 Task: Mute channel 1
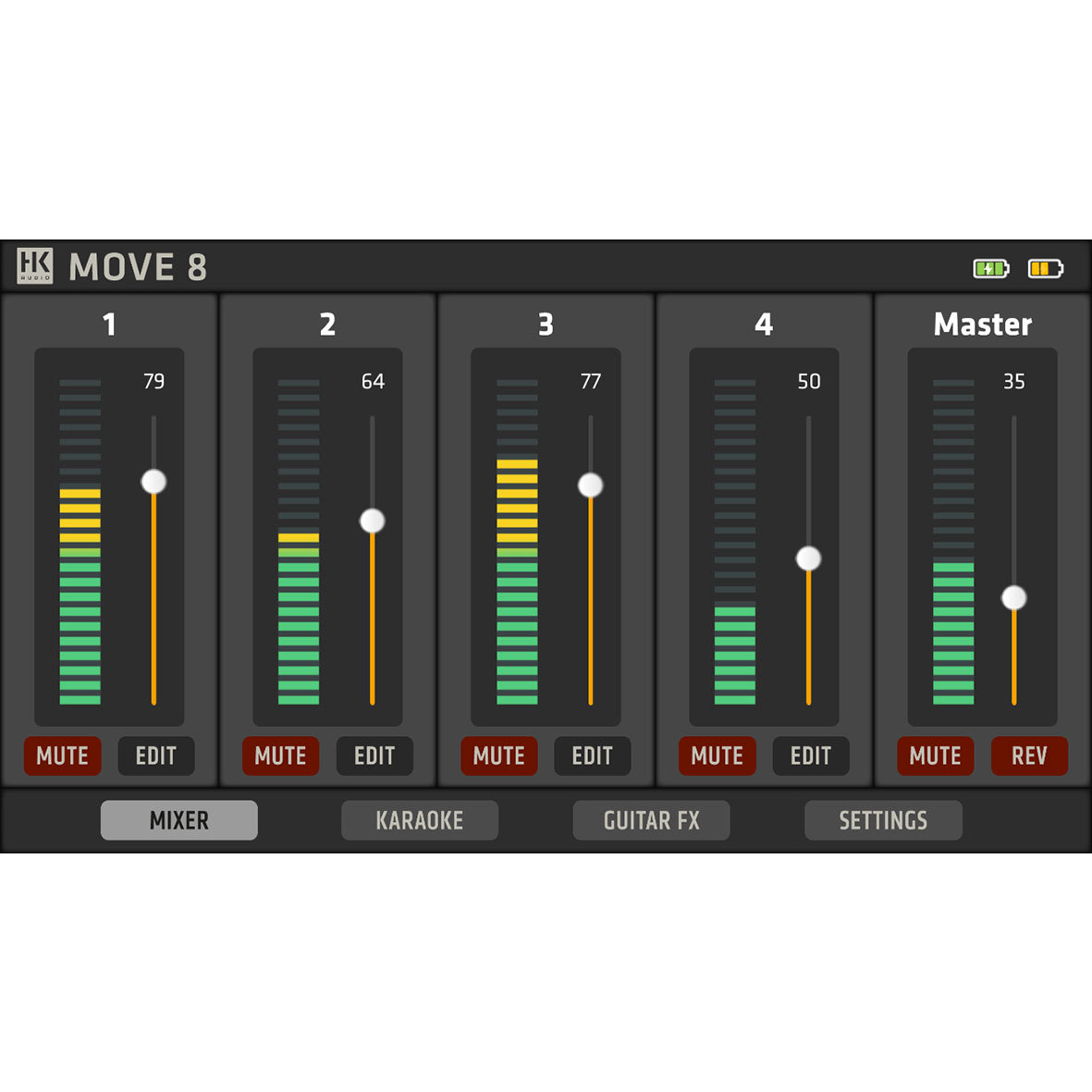(x=62, y=755)
